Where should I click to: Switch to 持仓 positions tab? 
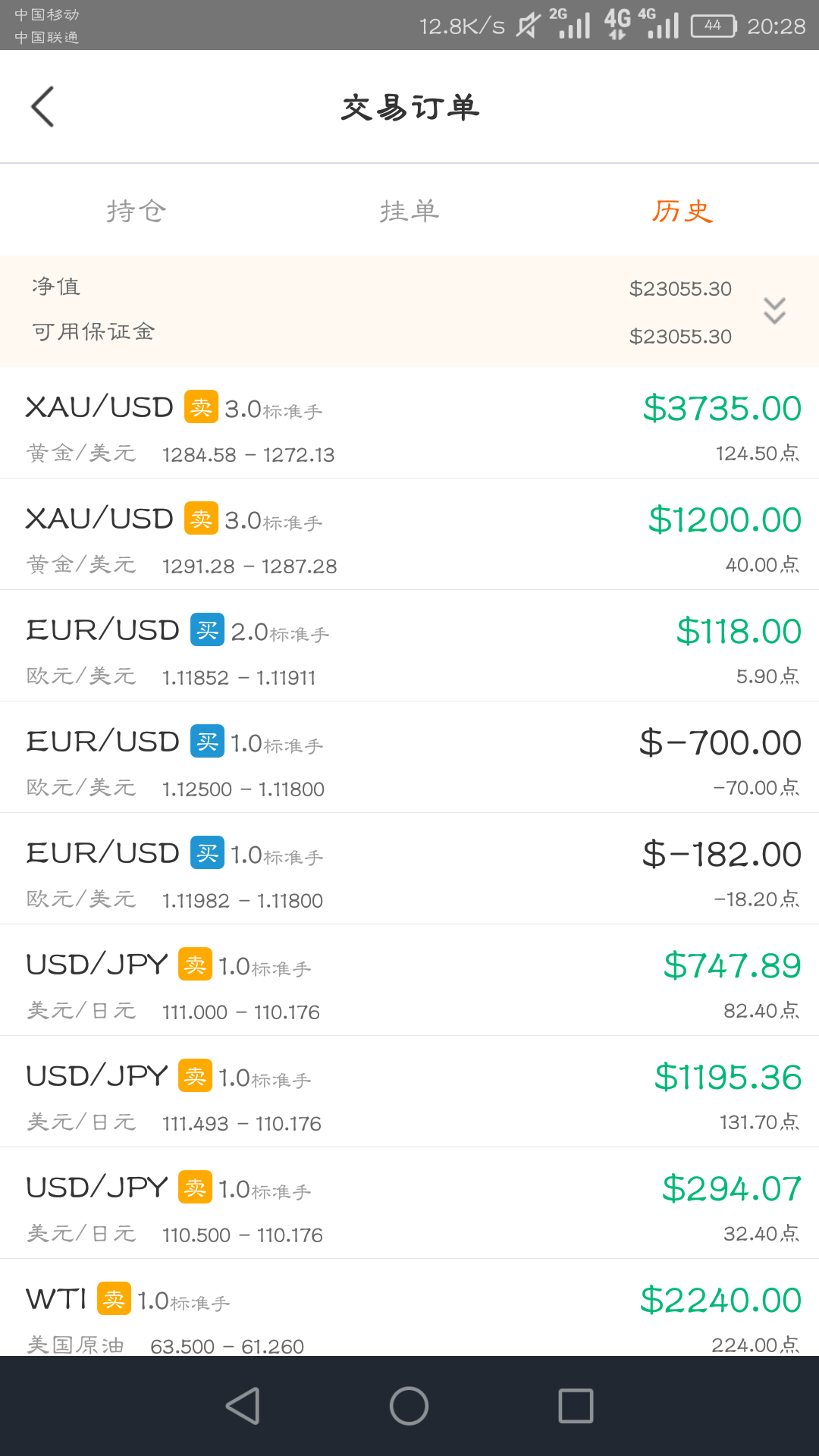coord(136,211)
